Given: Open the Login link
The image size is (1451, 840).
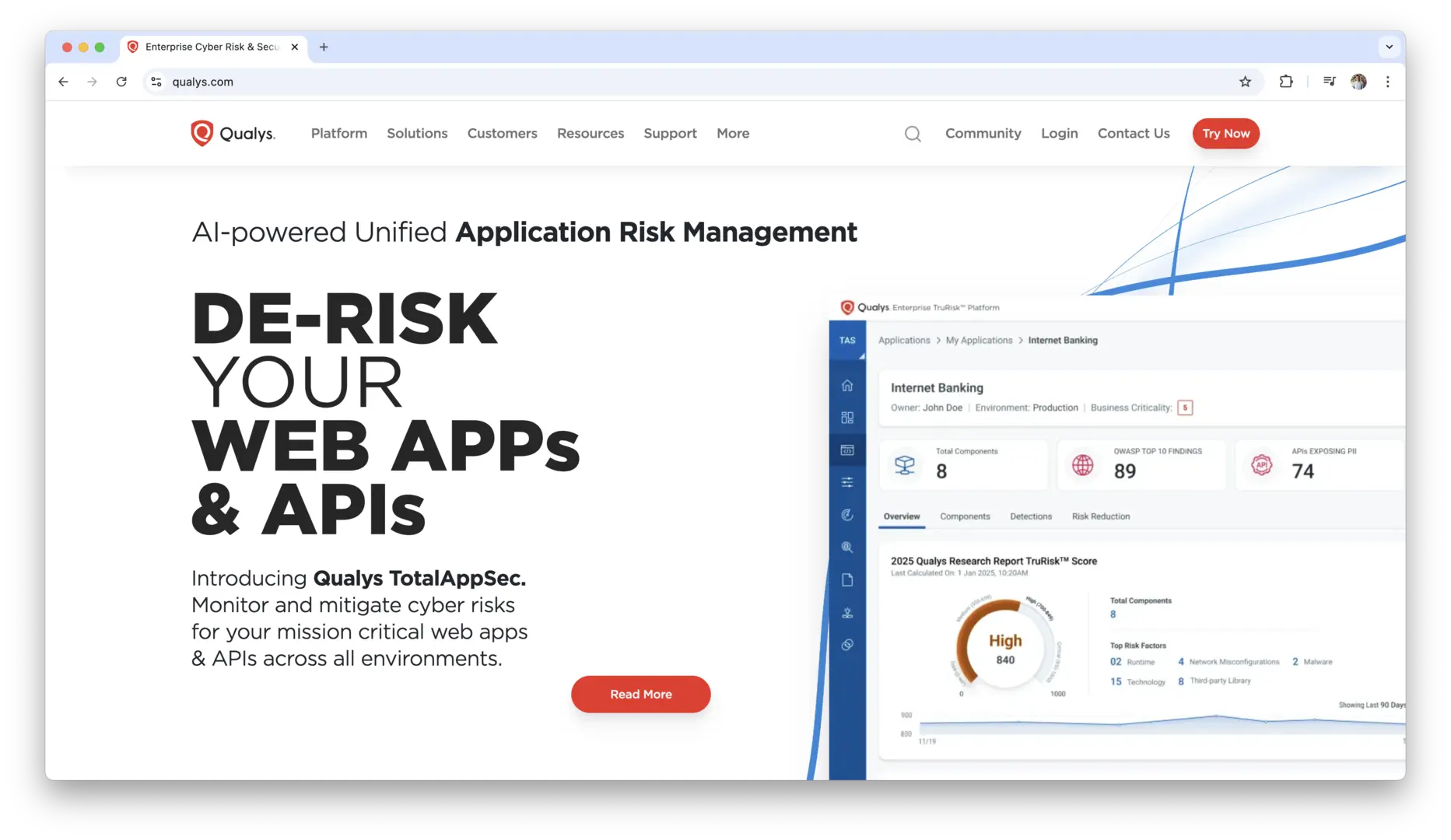Looking at the screenshot, I should [x=1059, y=134].
